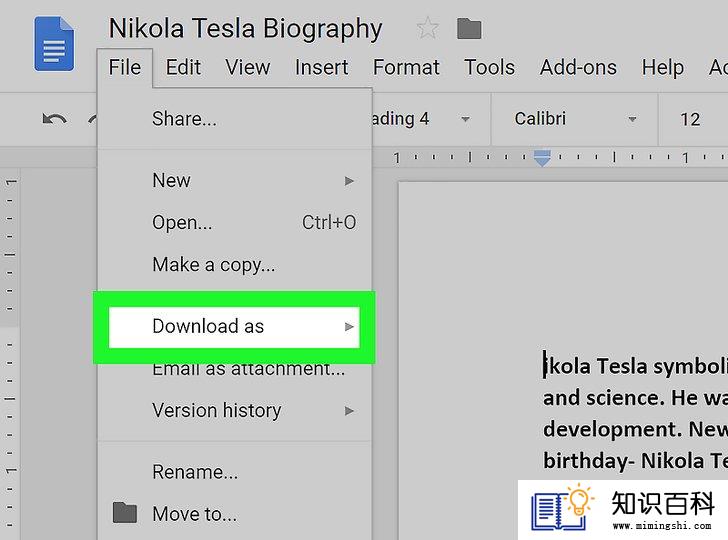Select Open... in the File menu
Screen dimensions: 728x540
[x=234, y=222]
